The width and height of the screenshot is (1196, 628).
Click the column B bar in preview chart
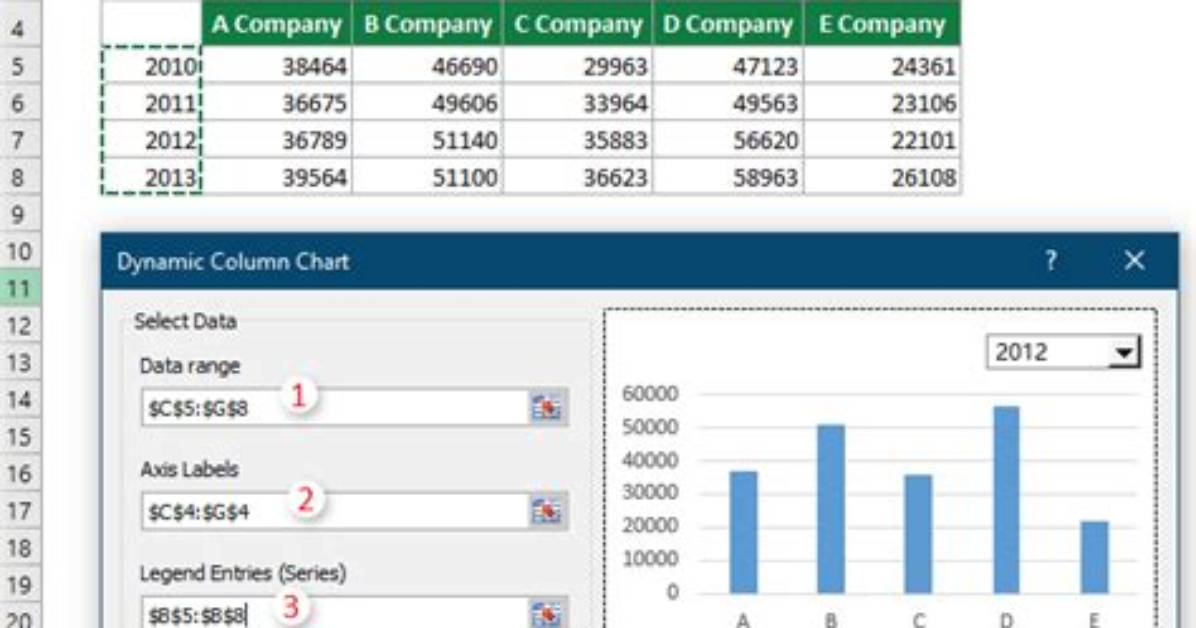(831, 509)
